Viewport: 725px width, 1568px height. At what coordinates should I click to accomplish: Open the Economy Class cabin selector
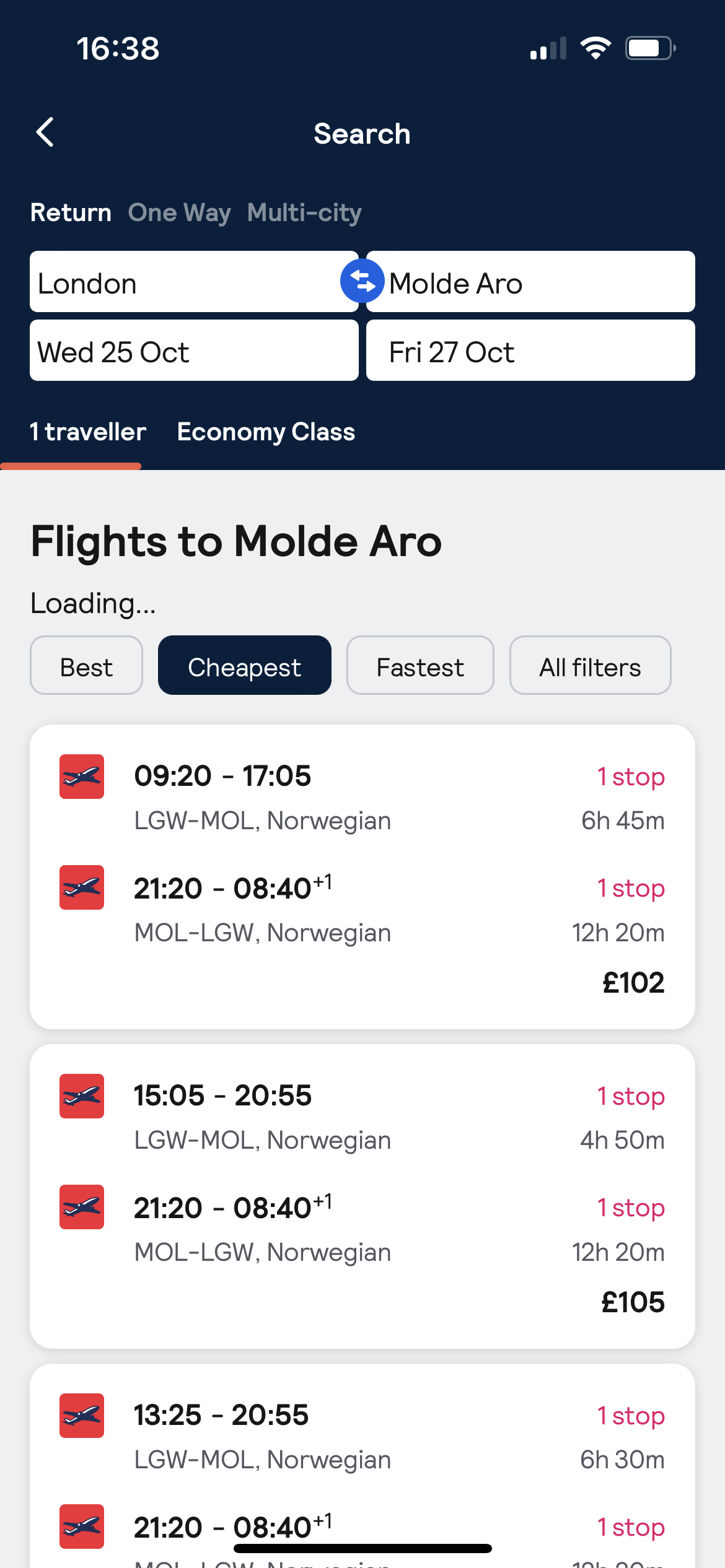point(266,432)
